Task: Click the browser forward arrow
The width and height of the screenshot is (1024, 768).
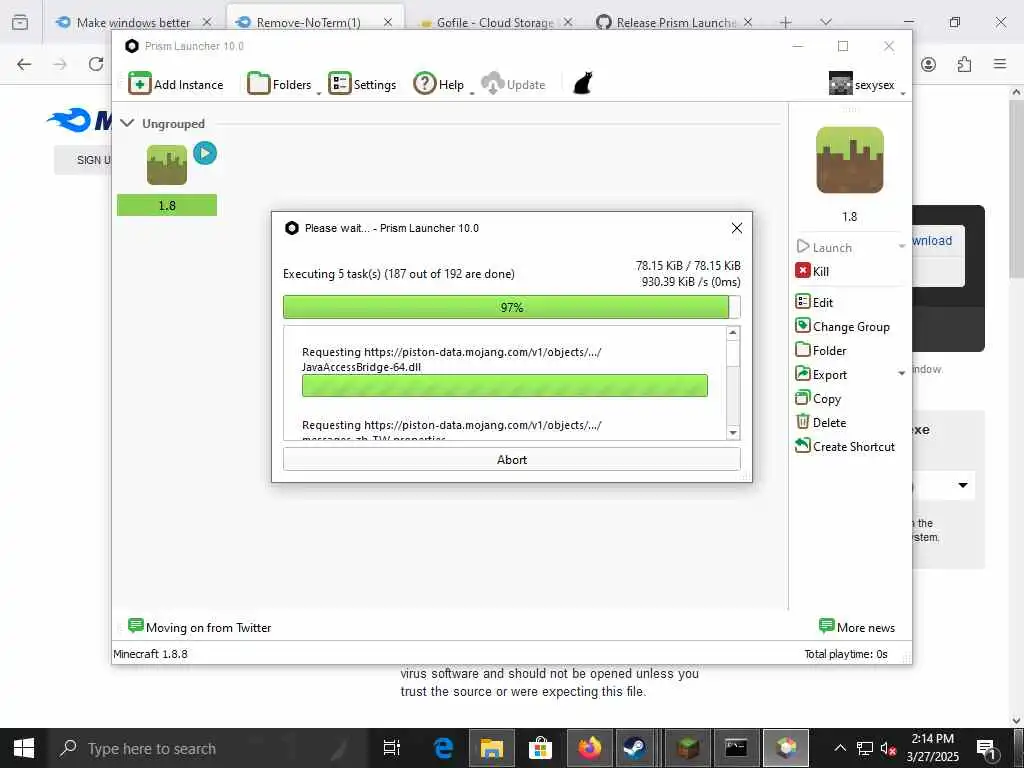Action: coord(60,64)
